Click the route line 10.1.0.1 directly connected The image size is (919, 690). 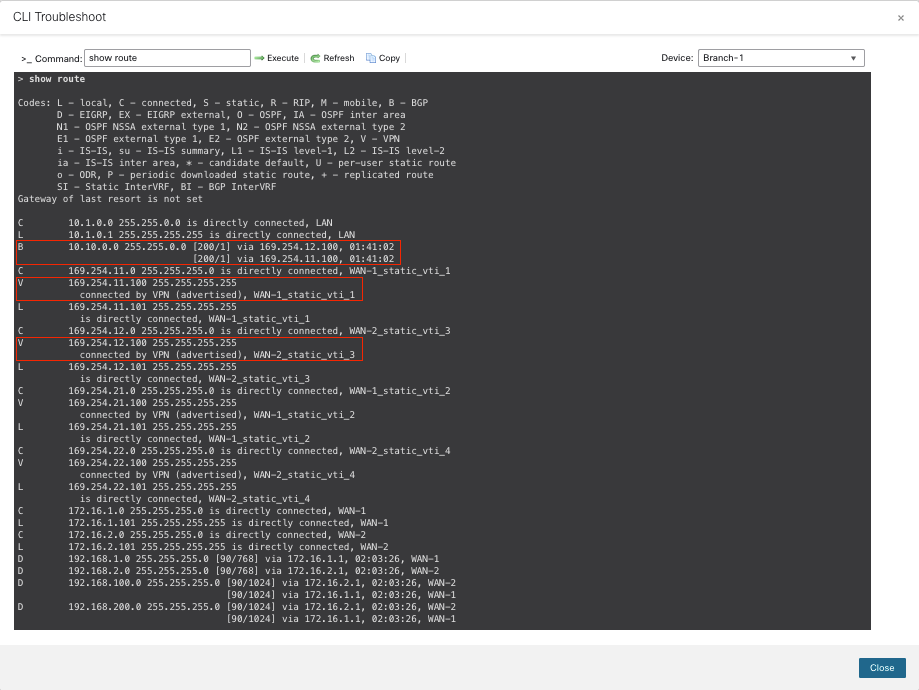[x=186, y=234]
